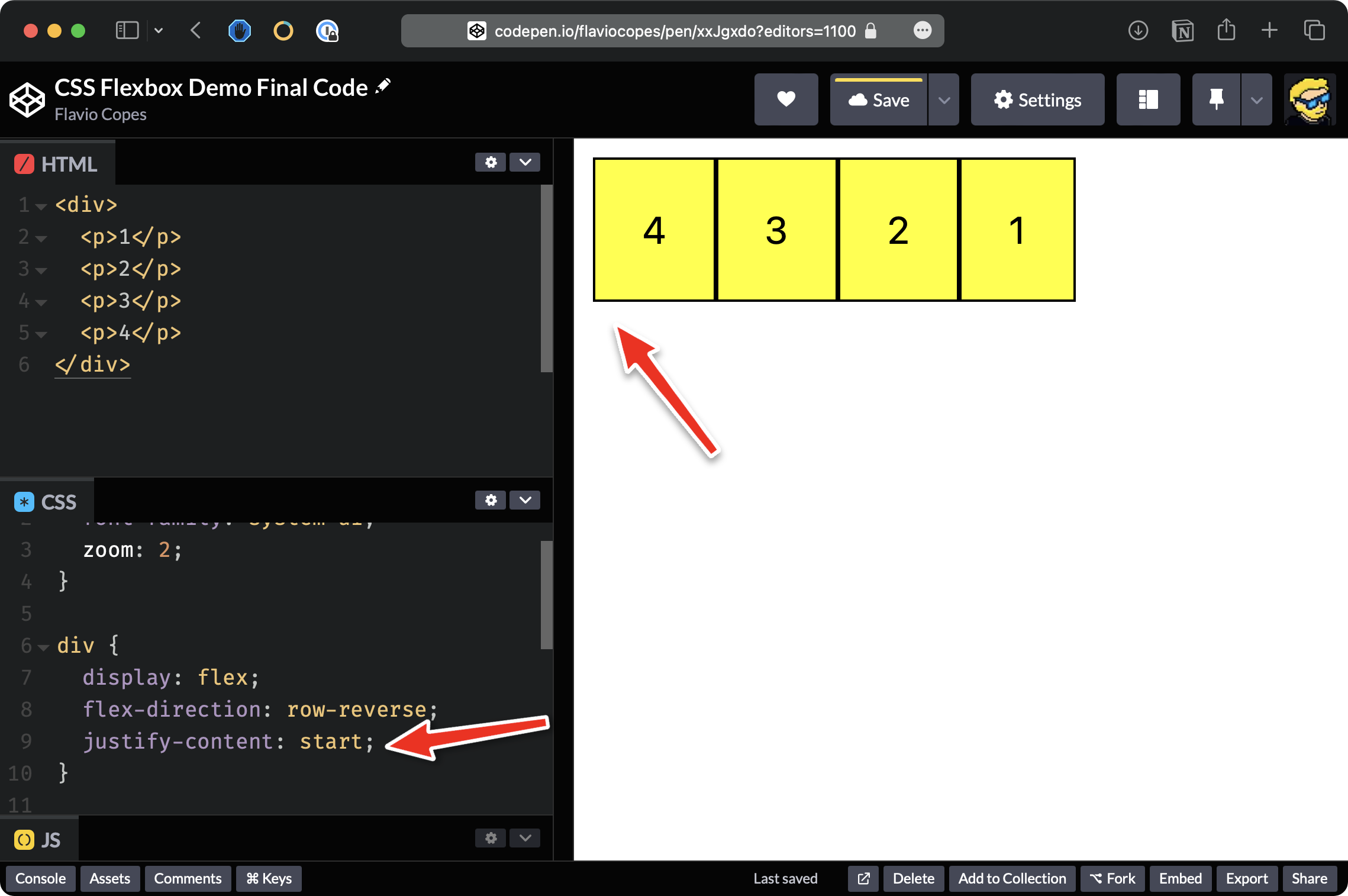The height and width of the screenshot is (896, 1348).
Task: Open HTML editor gear settings
Action: click(x=491, y=162)
